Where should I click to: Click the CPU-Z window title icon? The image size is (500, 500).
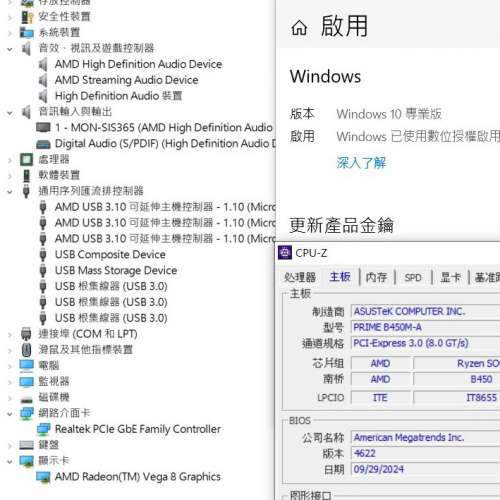[x=285, y=253]
